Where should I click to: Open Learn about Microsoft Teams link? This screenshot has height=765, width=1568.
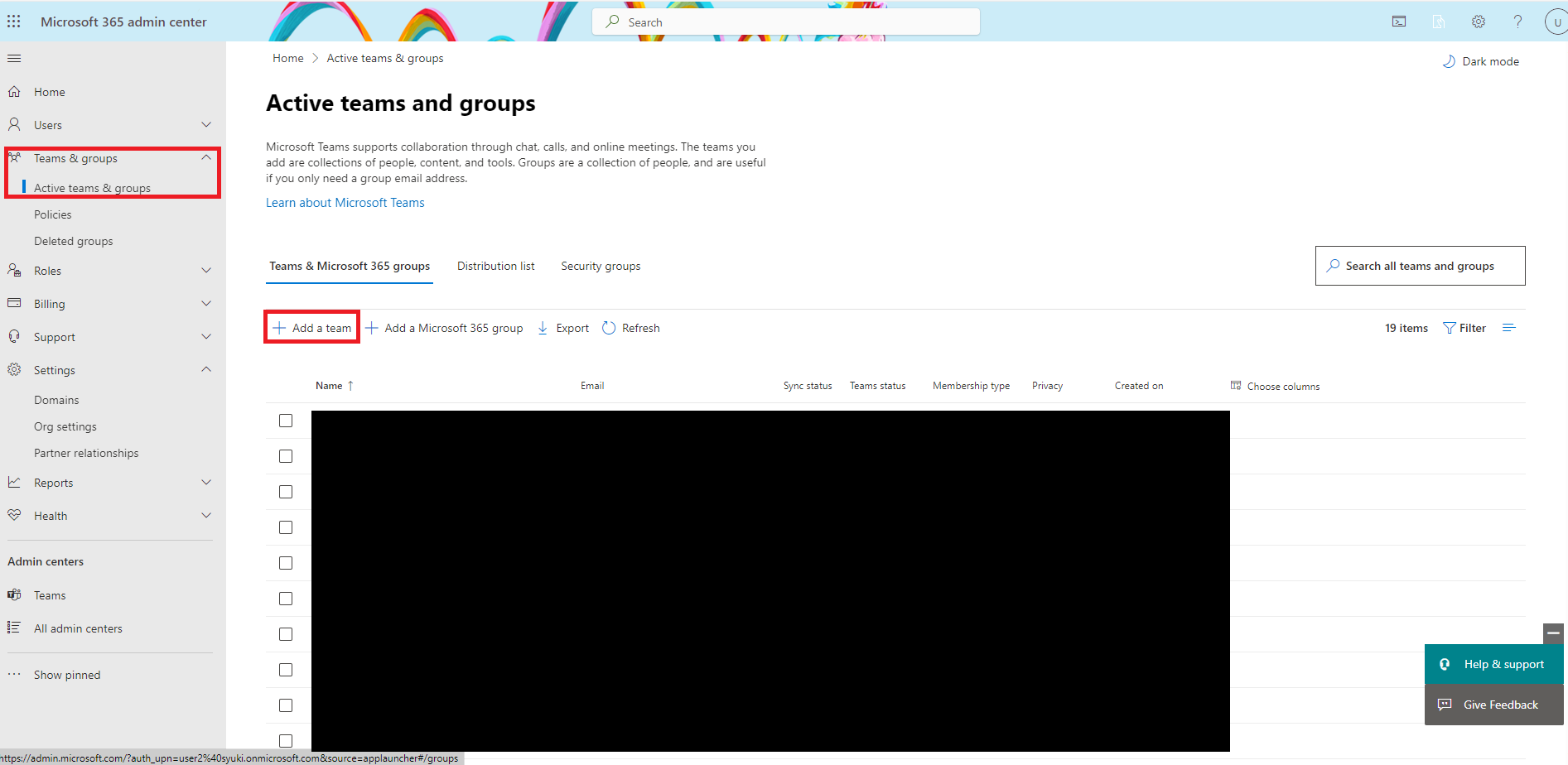(345, 203)
